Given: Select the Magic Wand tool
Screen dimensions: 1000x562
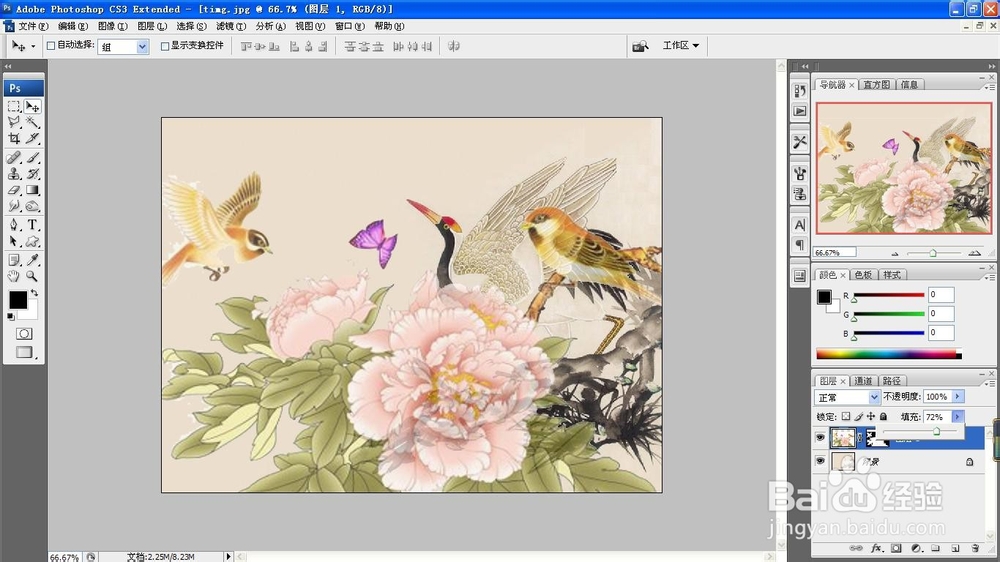Looking at the screenshot, I should coord(33,122).
